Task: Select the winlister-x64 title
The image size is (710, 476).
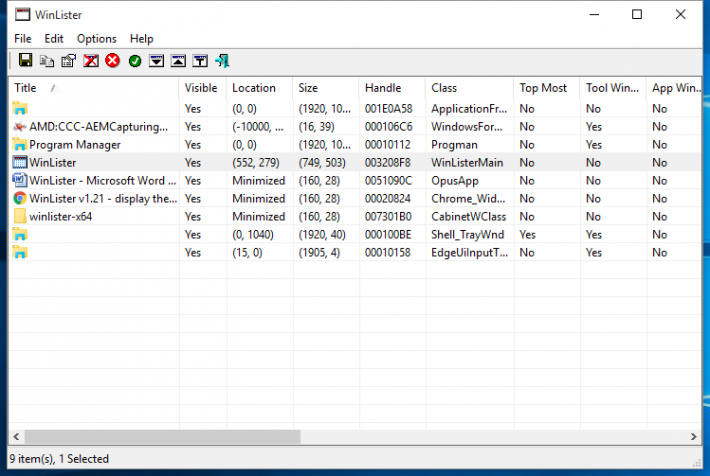Action: click(60, 216)
